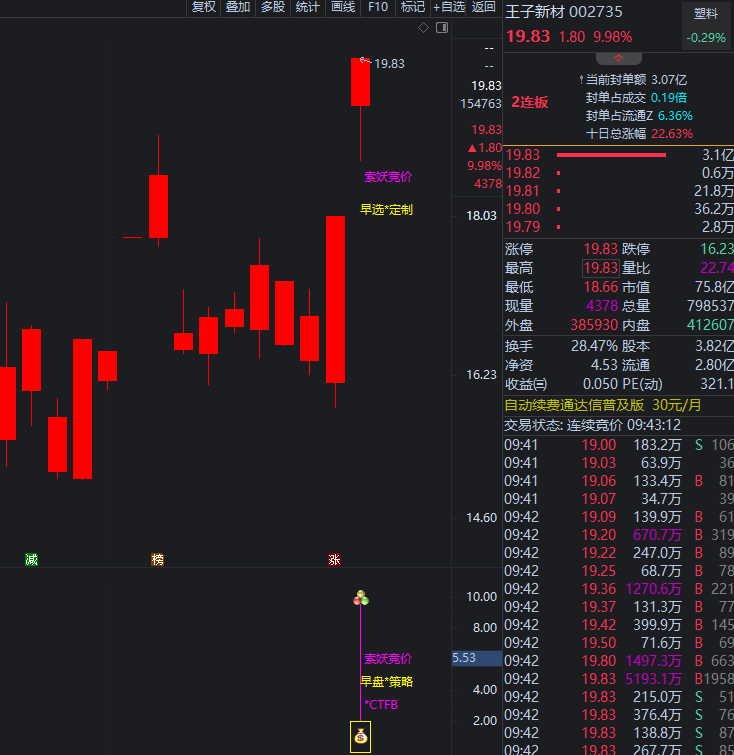The image size is (734, 755).
Task: Click the money bag indicator icon
Action: (x=360, y=738)
